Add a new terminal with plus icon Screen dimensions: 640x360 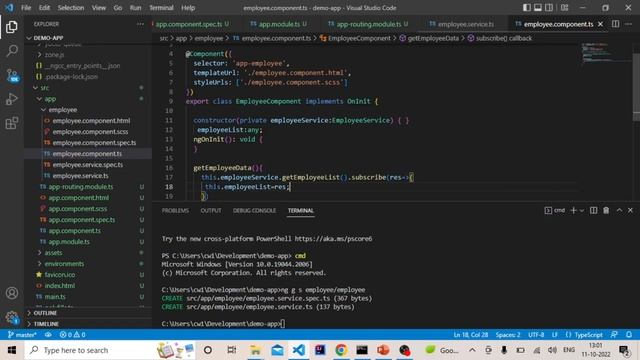[x=573, y=210]
